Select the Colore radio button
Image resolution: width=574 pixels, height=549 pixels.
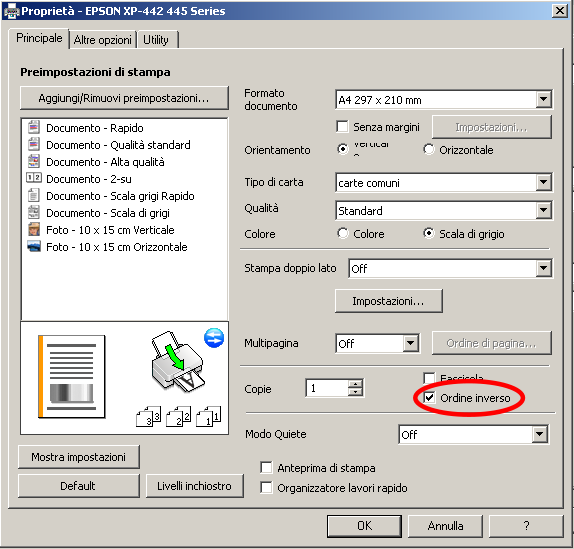343,233
